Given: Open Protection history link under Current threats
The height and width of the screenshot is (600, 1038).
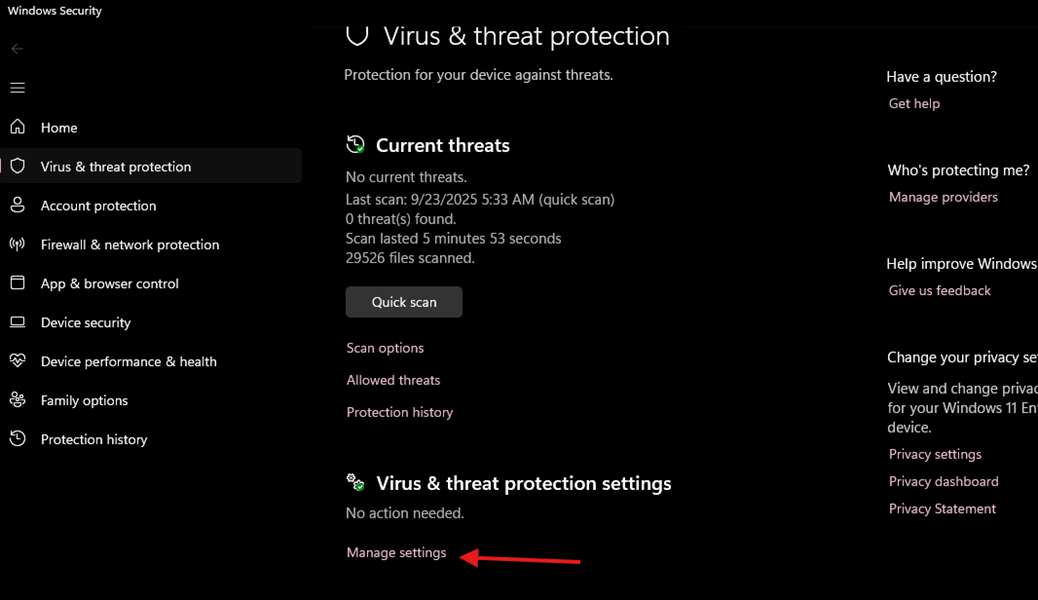Looking at the screenshot, I should pyautogui.click(x=399, y=412).
